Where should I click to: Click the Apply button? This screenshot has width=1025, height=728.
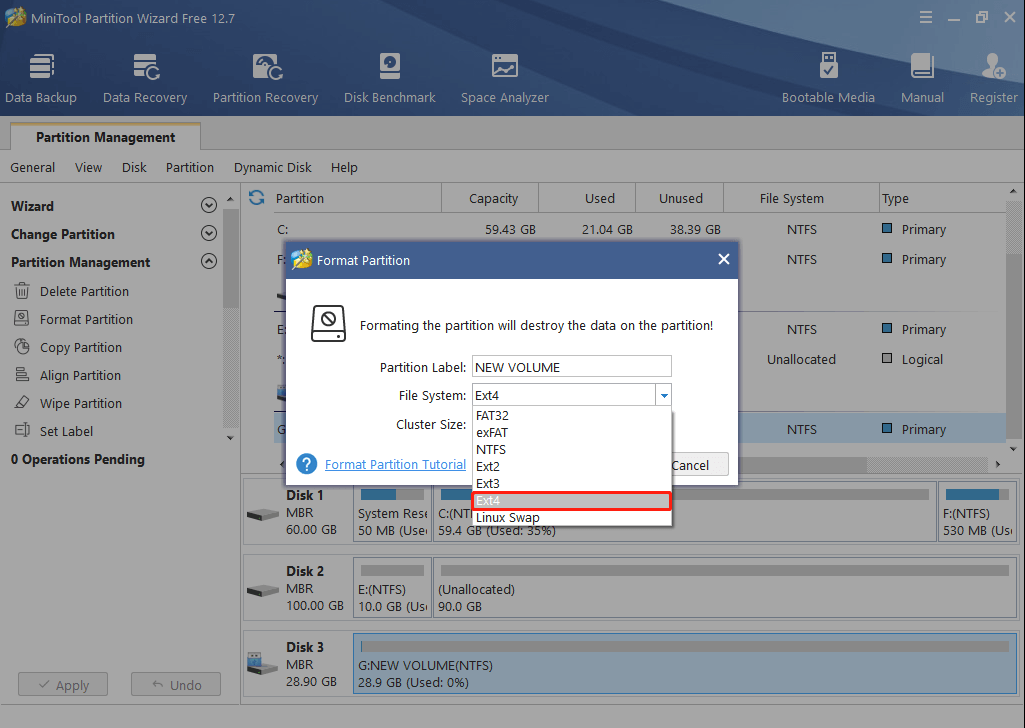pos(63,684)
